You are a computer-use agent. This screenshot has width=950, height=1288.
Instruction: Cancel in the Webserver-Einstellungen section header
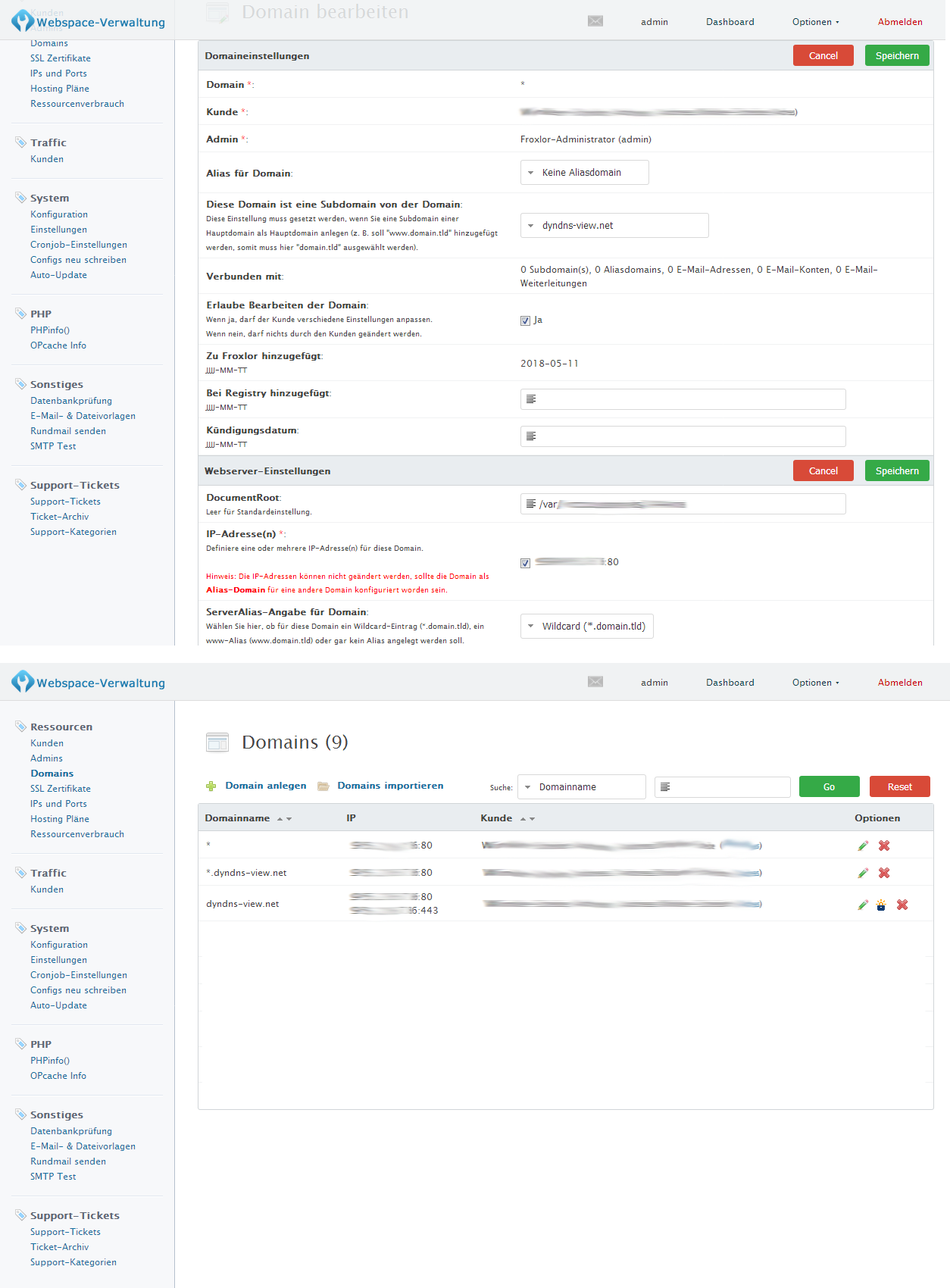click(x=823, y=470)
